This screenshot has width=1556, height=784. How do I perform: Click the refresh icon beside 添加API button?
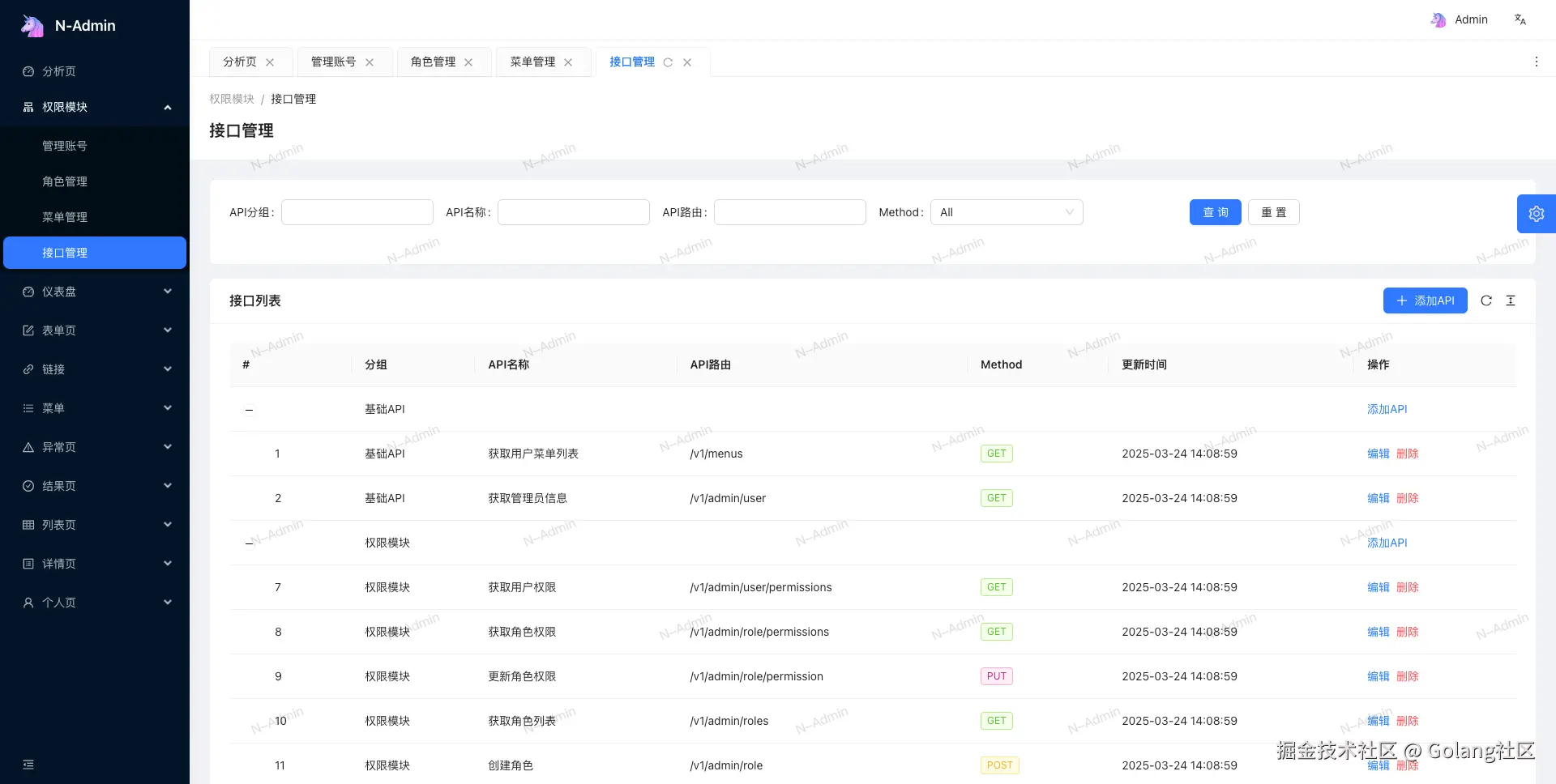(x=1486, y=300)
